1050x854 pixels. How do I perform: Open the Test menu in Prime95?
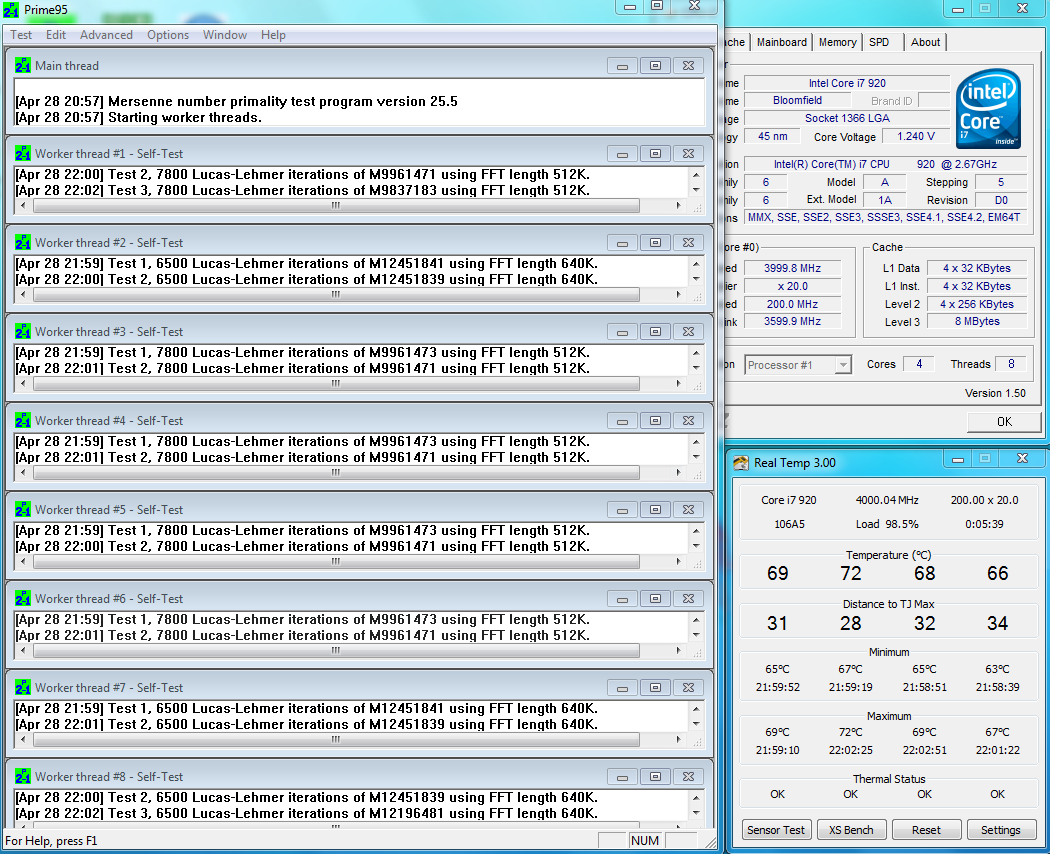click(21, 35)
